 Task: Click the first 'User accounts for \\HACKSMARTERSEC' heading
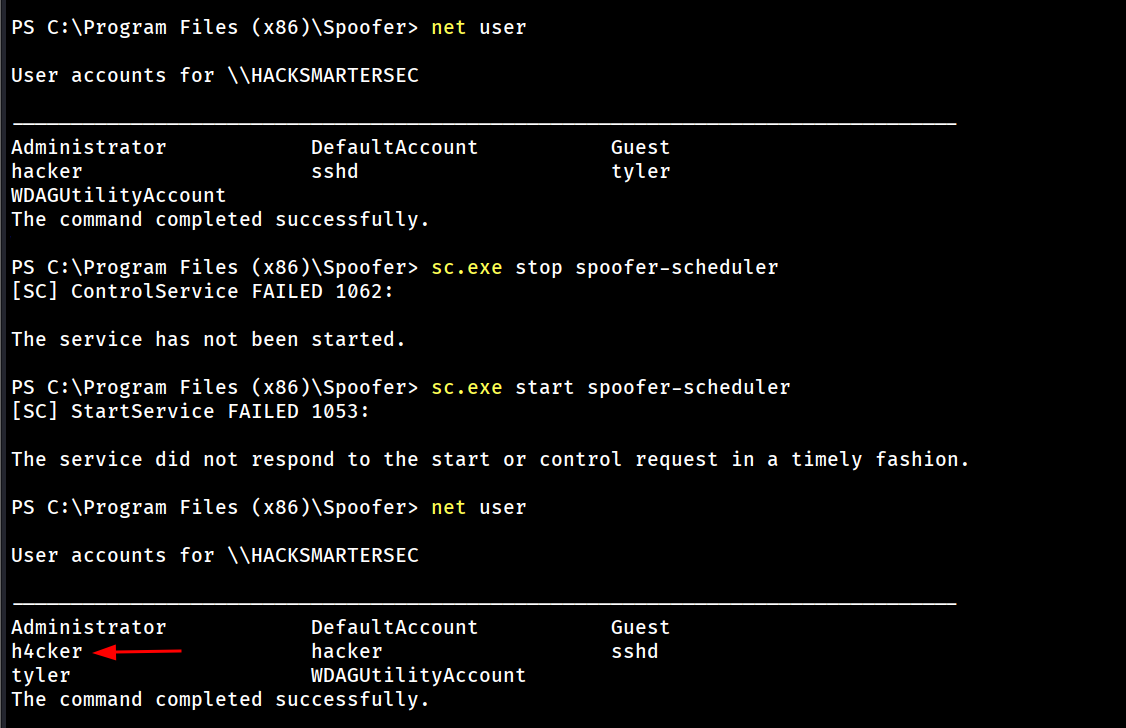click(x=215, y=76)
